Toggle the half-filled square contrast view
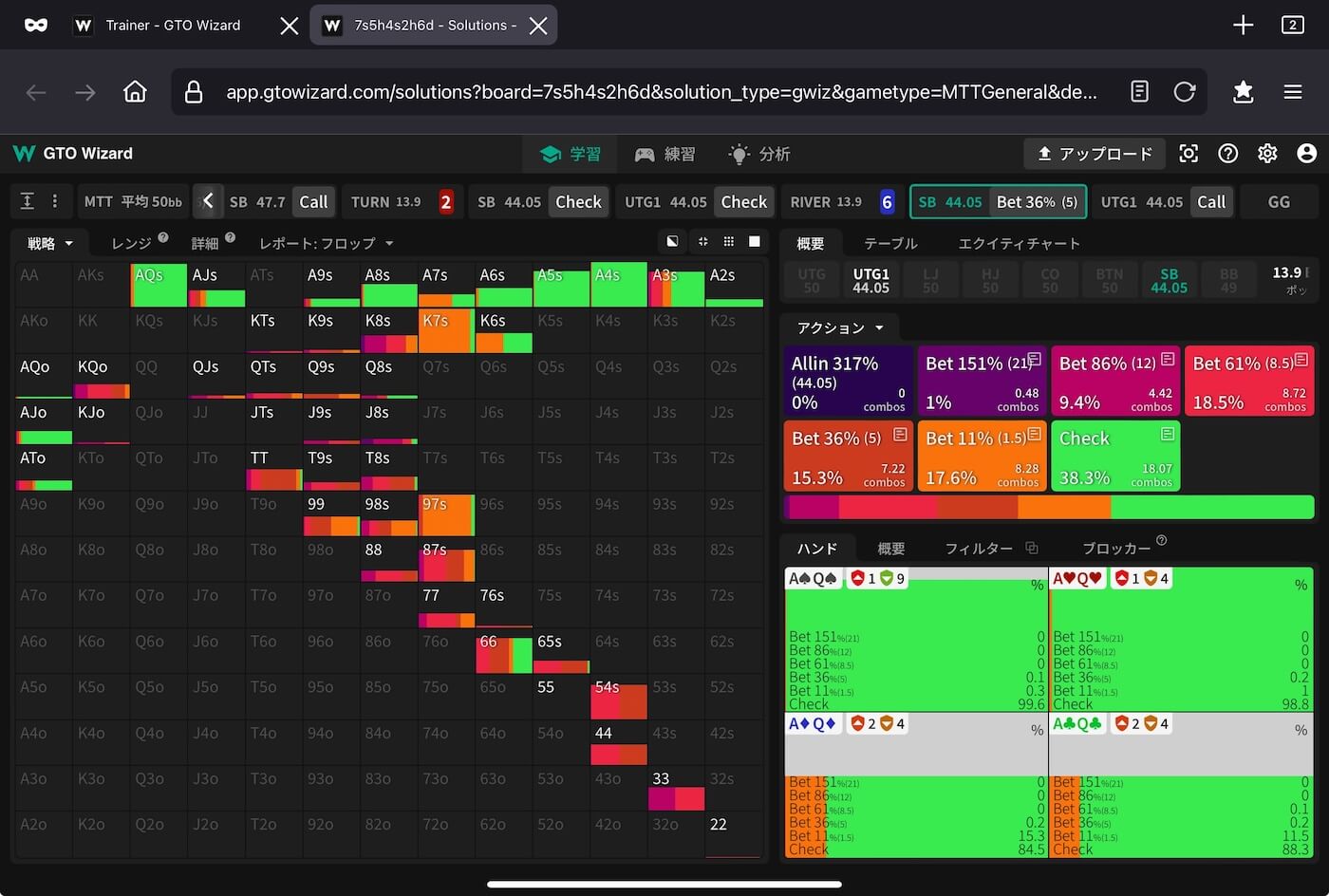This screenshot has width=1329, height=896. [x=672, y=242]
